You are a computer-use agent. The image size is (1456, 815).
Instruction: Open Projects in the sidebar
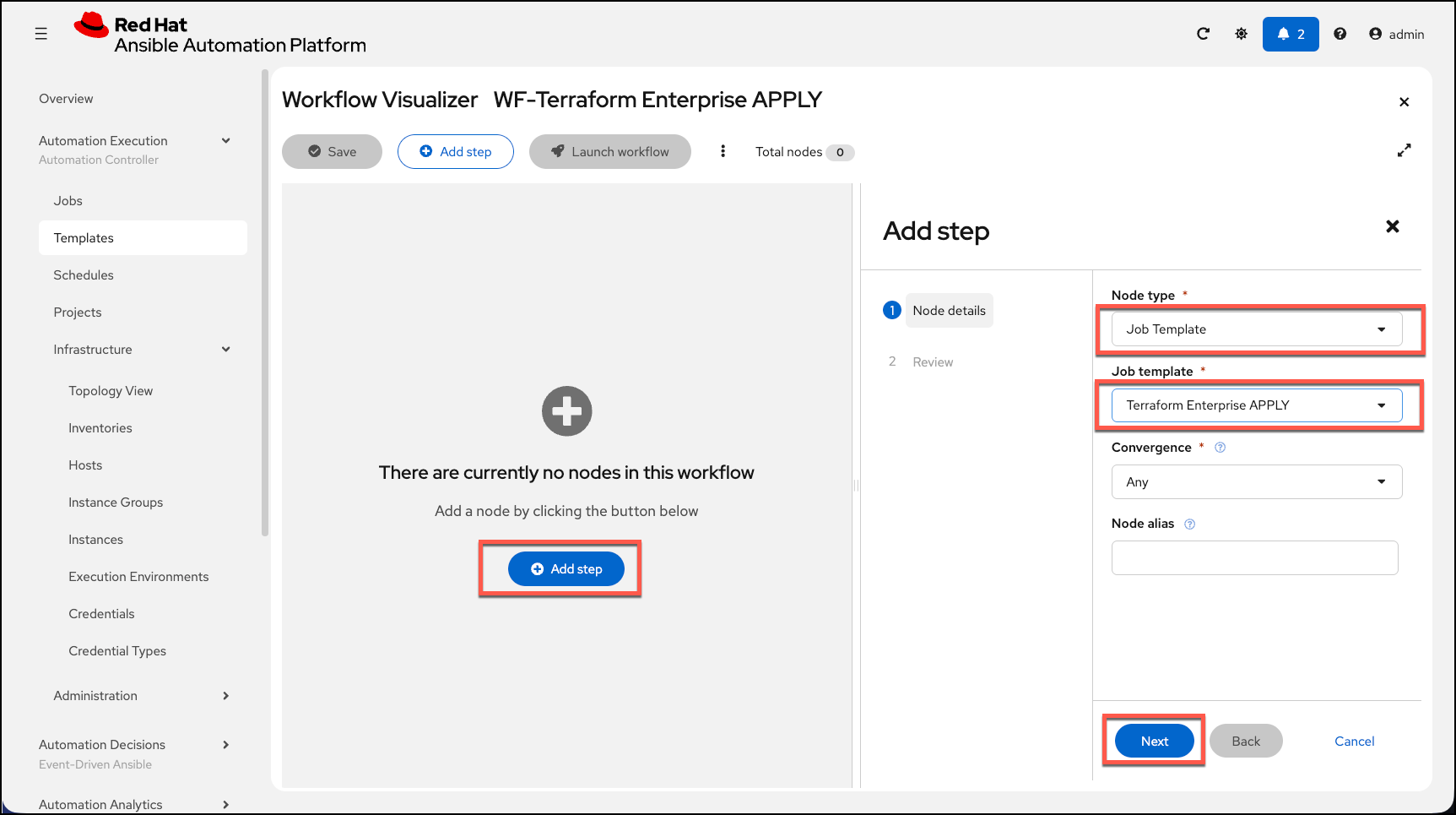click(x=77, y=312)
